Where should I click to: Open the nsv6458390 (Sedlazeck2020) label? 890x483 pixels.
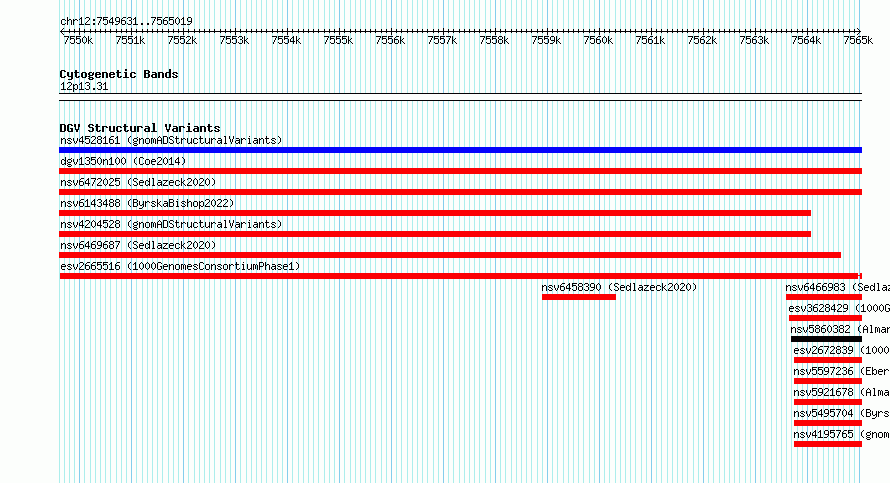619,287
